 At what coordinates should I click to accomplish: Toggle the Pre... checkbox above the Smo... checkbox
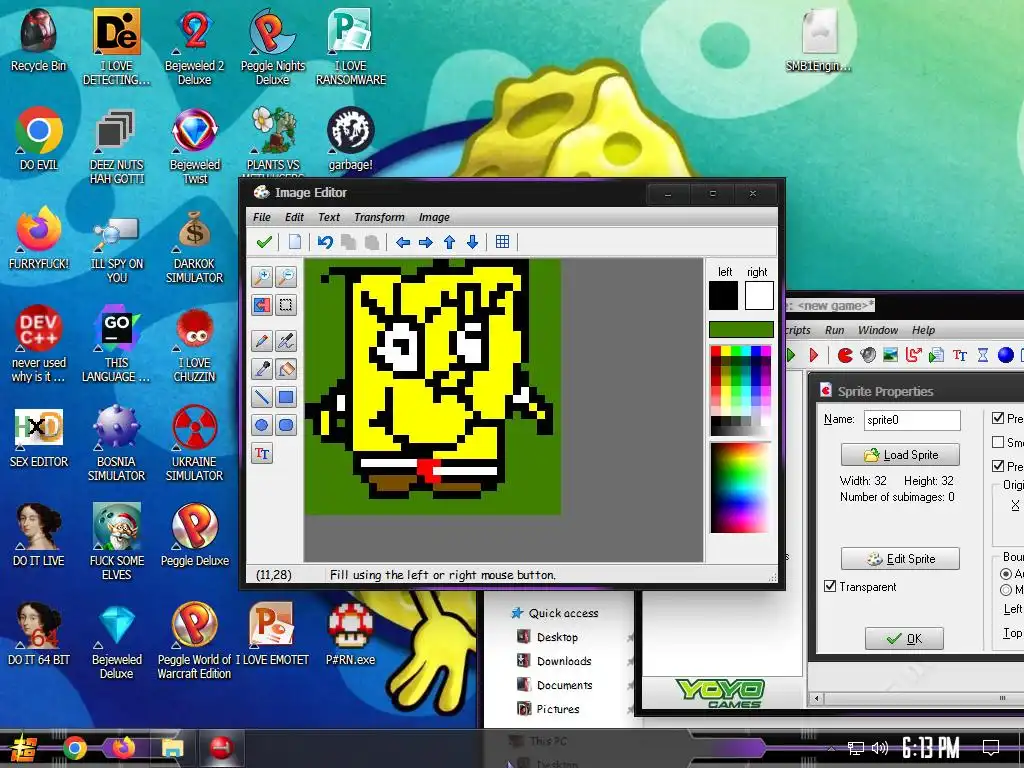998,418
